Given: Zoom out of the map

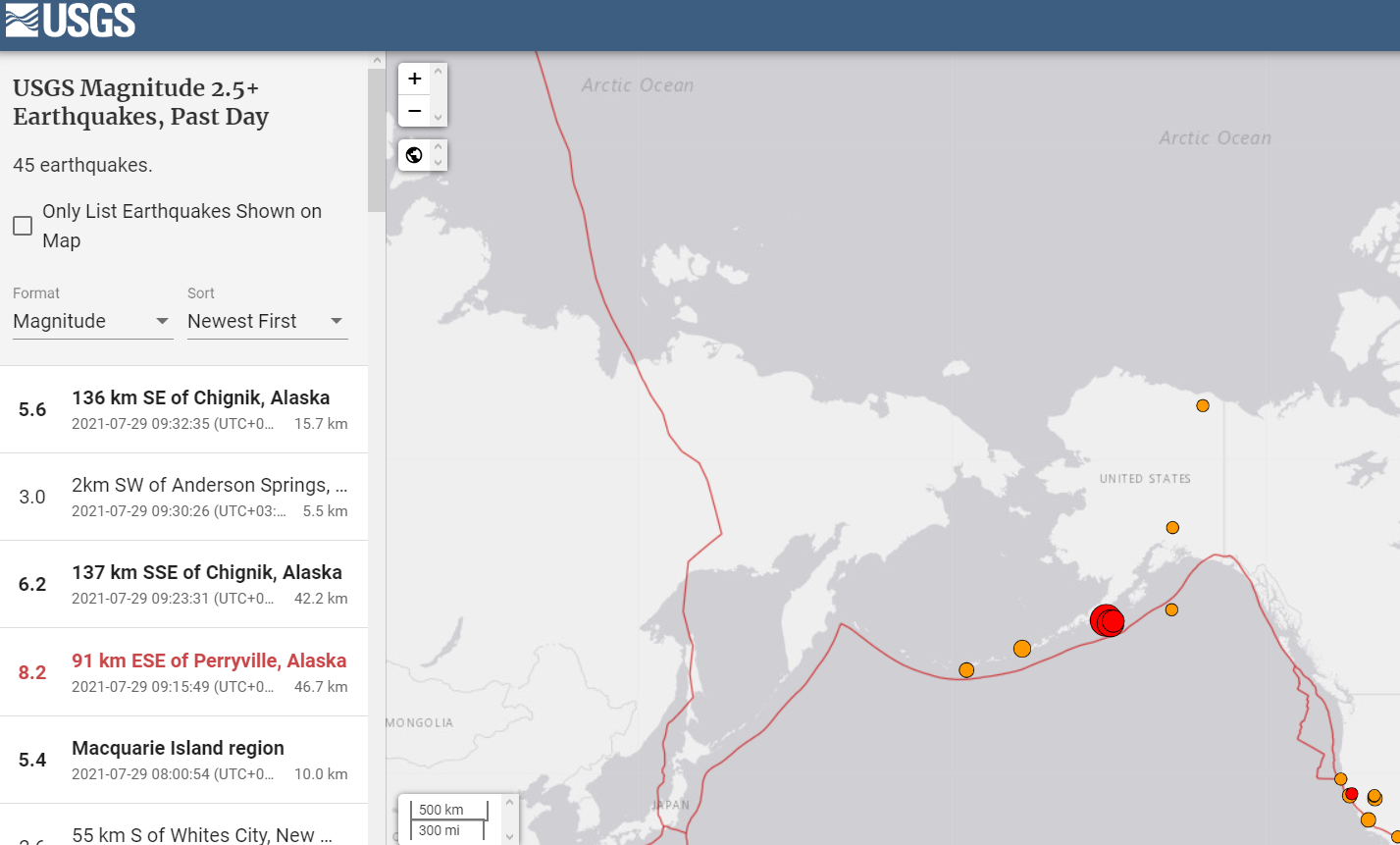Looking at the screenshot, I should [x=414, y=111].
